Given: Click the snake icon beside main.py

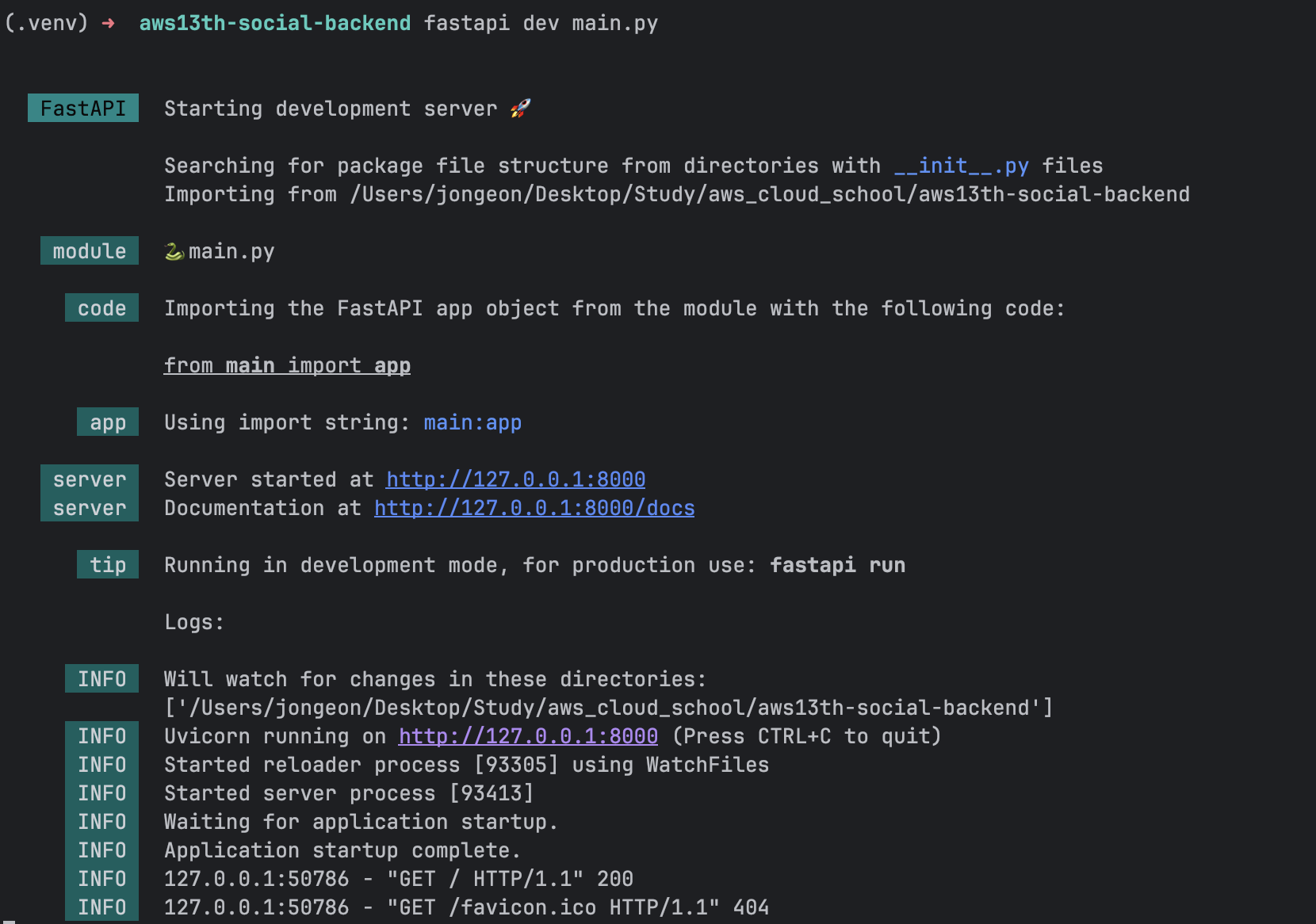Looking at the screenshot, I should click(x=174, y=251).
